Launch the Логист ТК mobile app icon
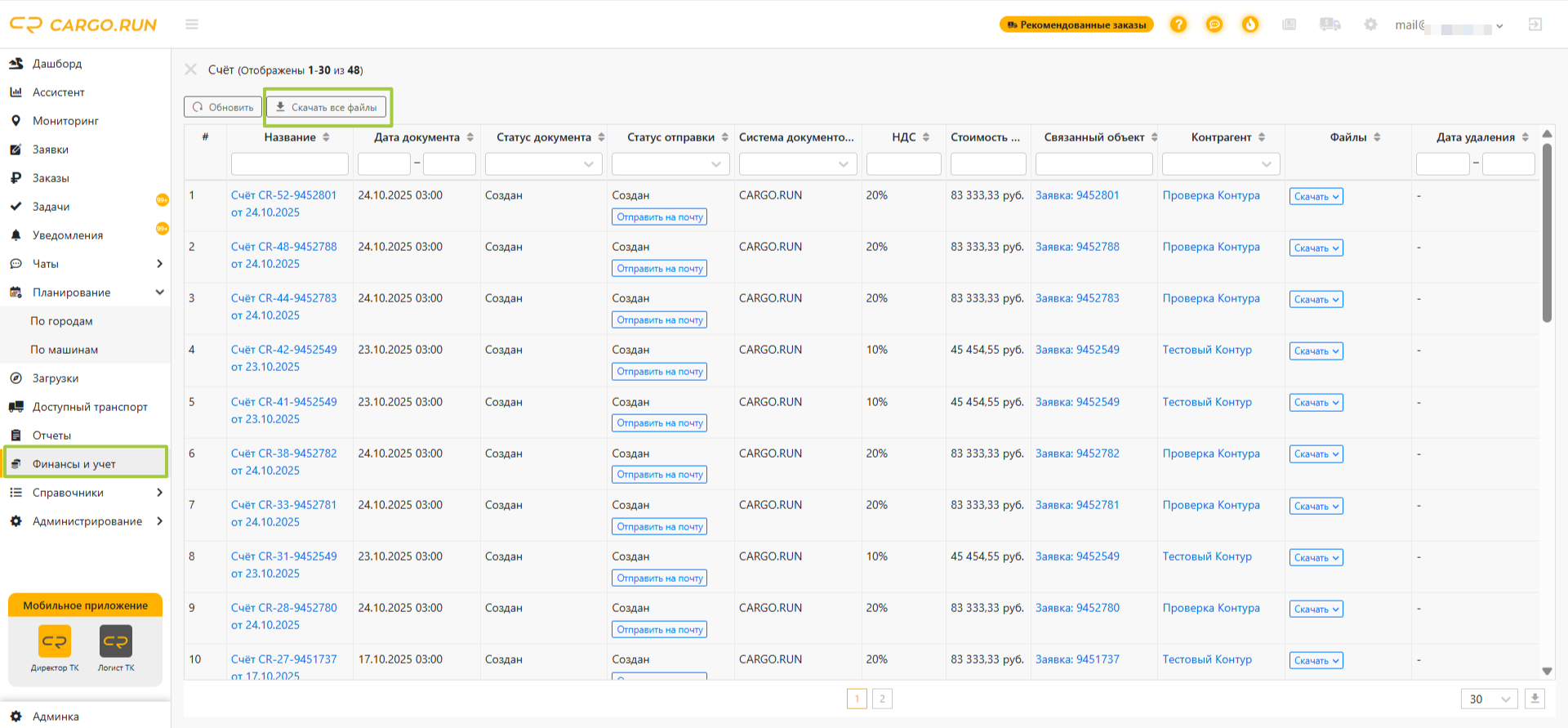1568x728 pixels. (116, 641)
